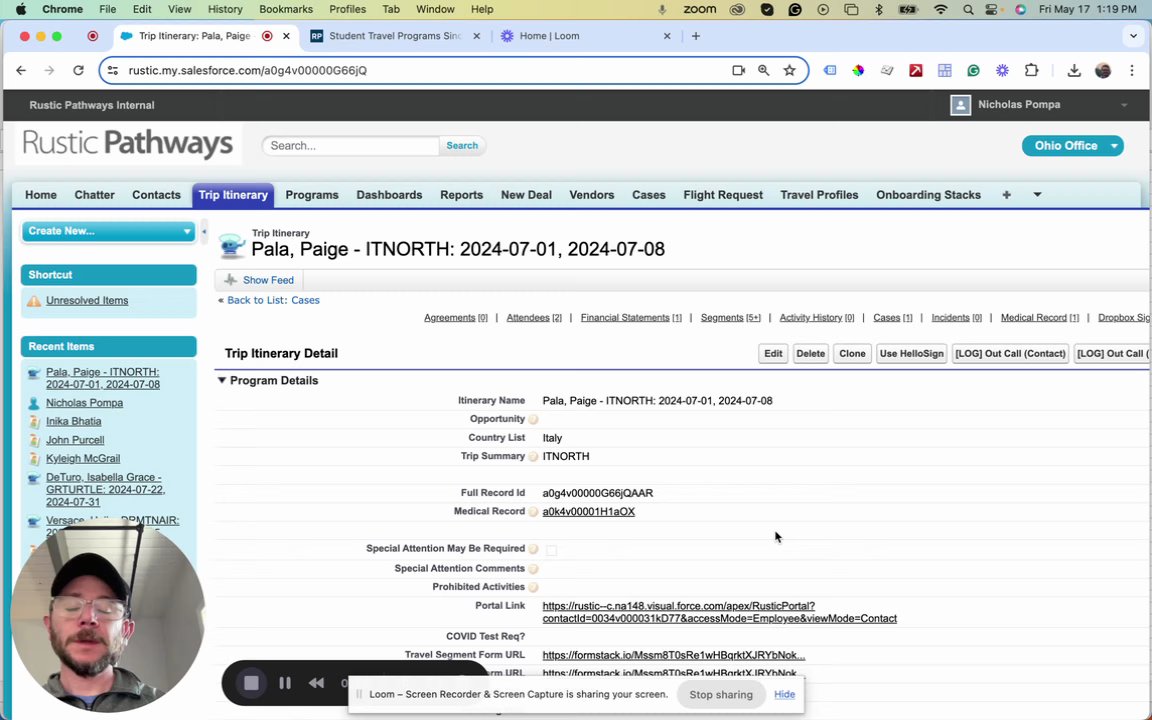Click Inika Bhatia in Recent Items
The height and width of the screenshot is (720, 1152).
pyautogui.click(x=73, y=421)
